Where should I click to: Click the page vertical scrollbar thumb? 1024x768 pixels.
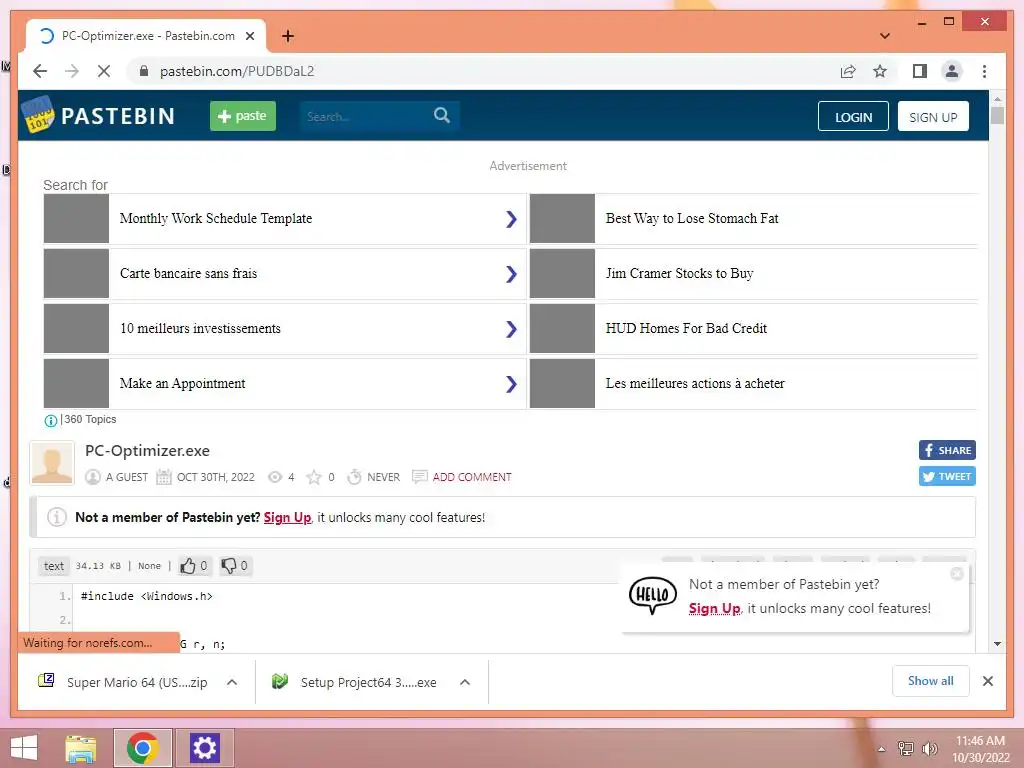point(997,116)
